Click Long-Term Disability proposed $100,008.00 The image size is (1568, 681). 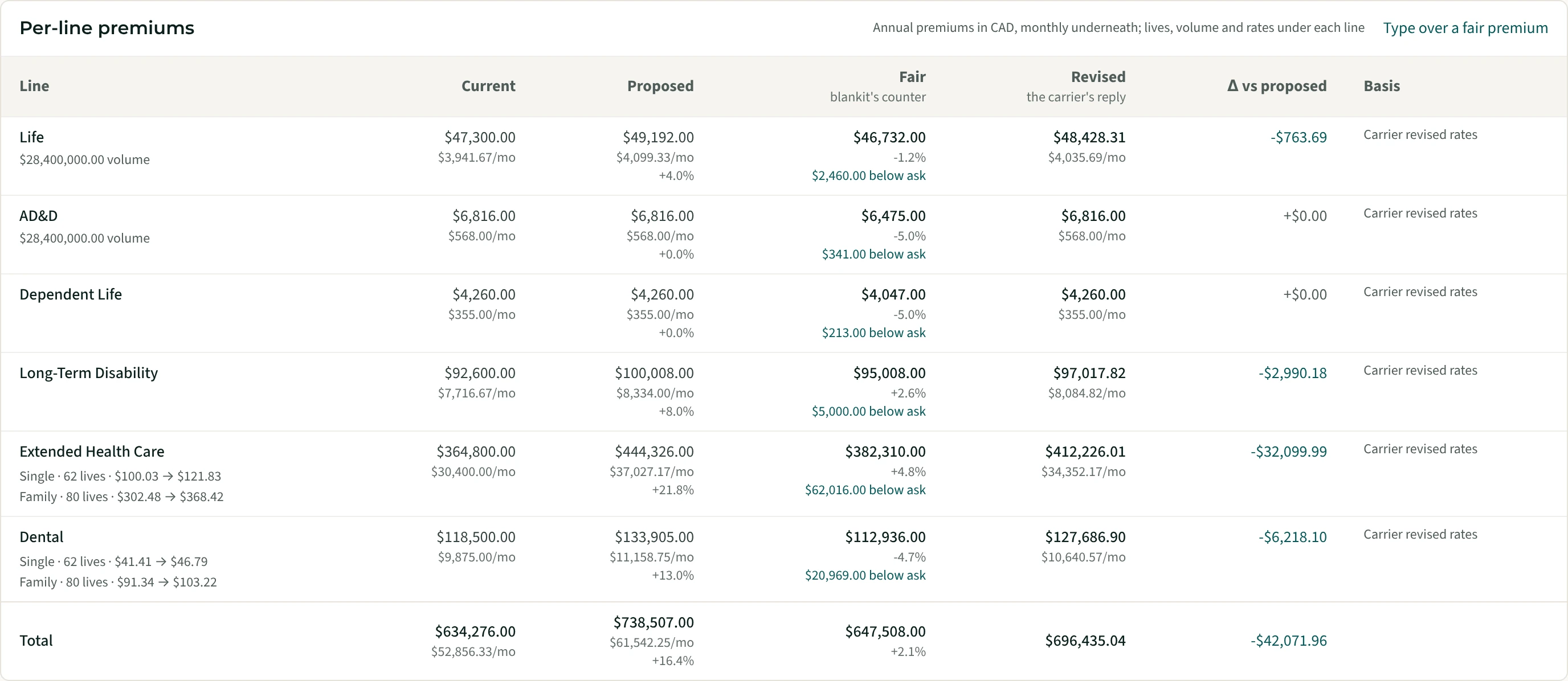coord(654,373)
